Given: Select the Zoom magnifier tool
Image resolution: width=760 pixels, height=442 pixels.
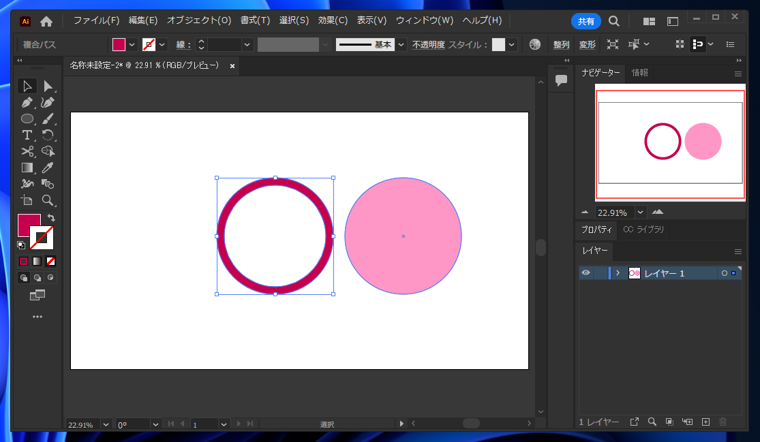Looking at the screenshot, I should point(48,200).
